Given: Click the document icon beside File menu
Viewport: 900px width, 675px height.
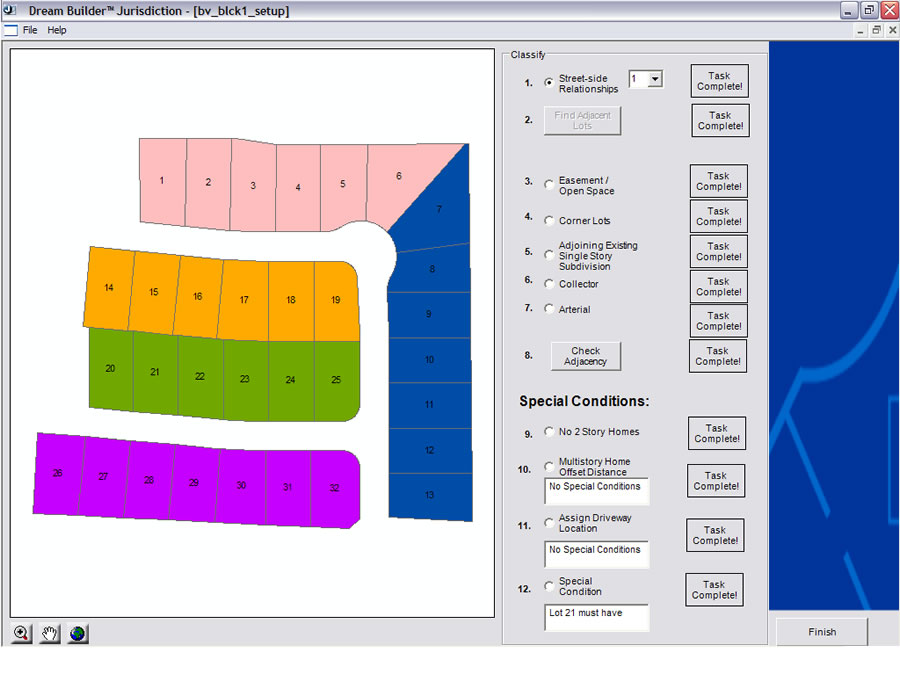Looking at the screenshot, I should click(11, 30).
